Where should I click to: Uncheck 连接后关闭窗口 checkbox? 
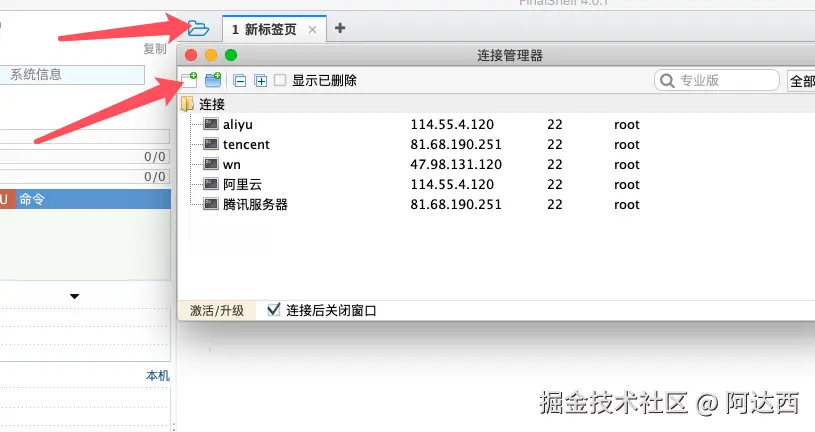click(273, 310)
